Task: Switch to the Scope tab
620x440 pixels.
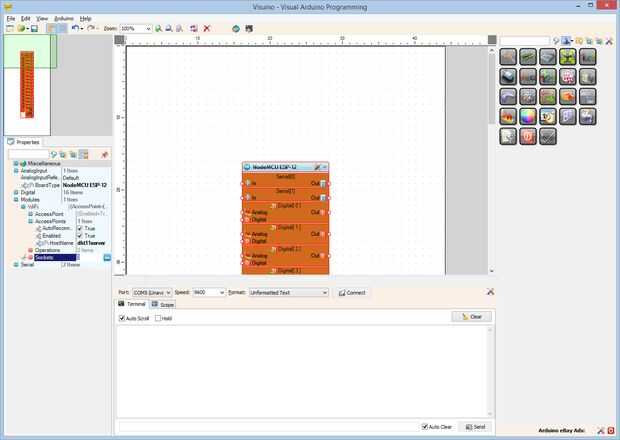Action: (x=163, y=304)
